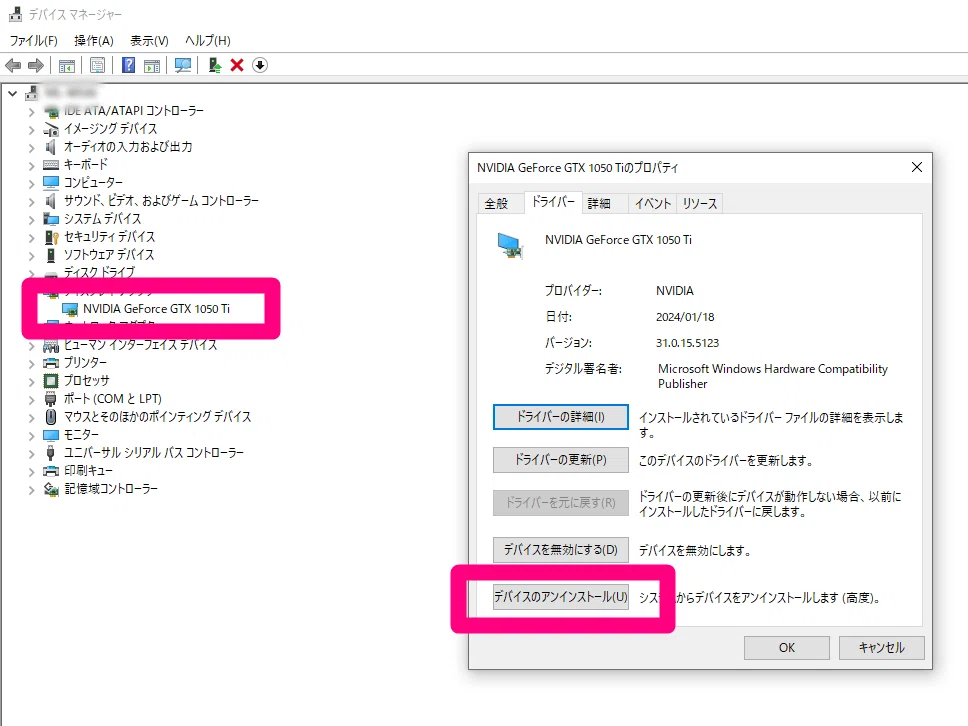The image size is (968, 726).
Task: Switch to the イベント tab
Action: tap(653, 203)
